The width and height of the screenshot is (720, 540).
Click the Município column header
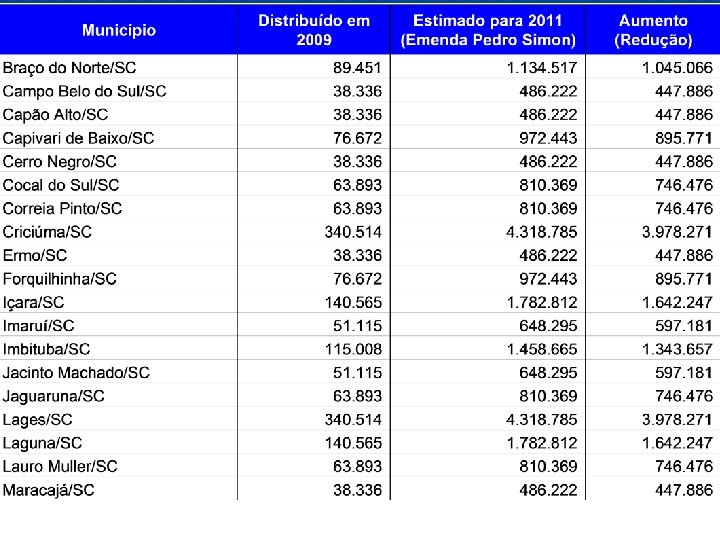pyautogui.click(x=119, y=30)
